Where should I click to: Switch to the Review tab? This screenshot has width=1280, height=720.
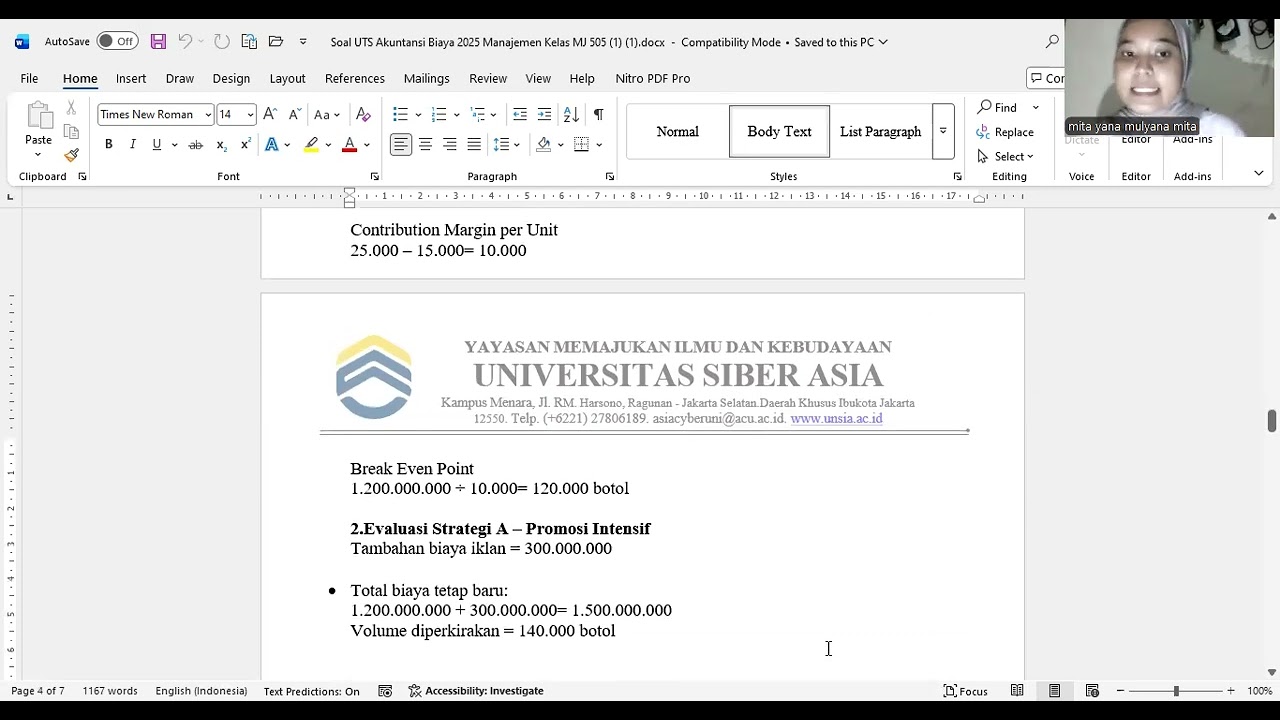coord(488,78)
